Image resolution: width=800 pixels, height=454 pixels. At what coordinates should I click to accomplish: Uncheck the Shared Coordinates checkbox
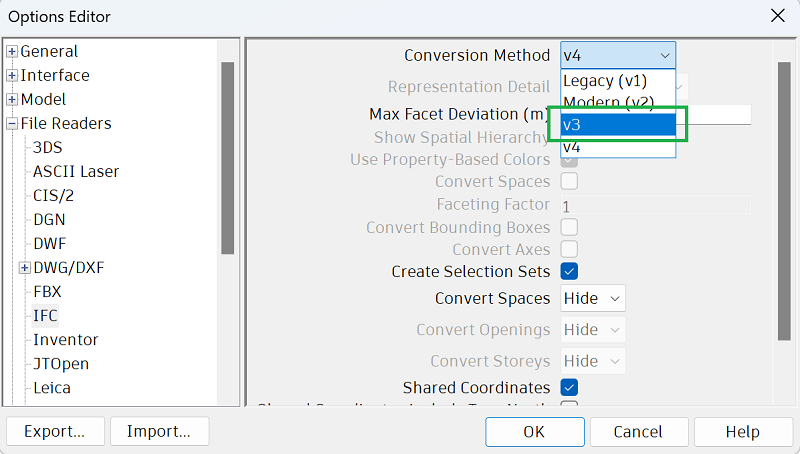[x=569, y=387]
